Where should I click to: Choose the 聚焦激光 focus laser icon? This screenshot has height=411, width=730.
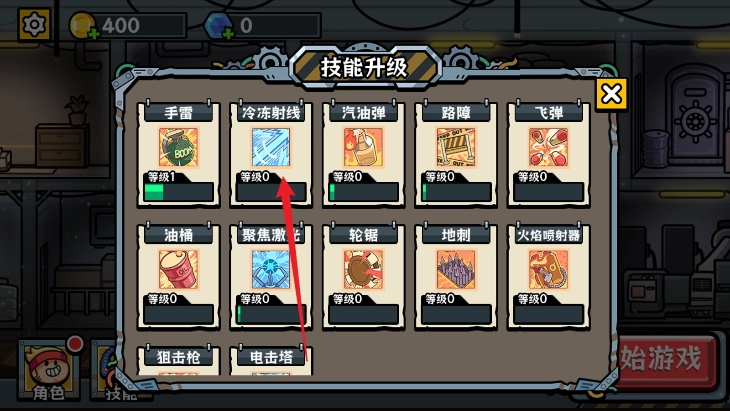point(271,270)
